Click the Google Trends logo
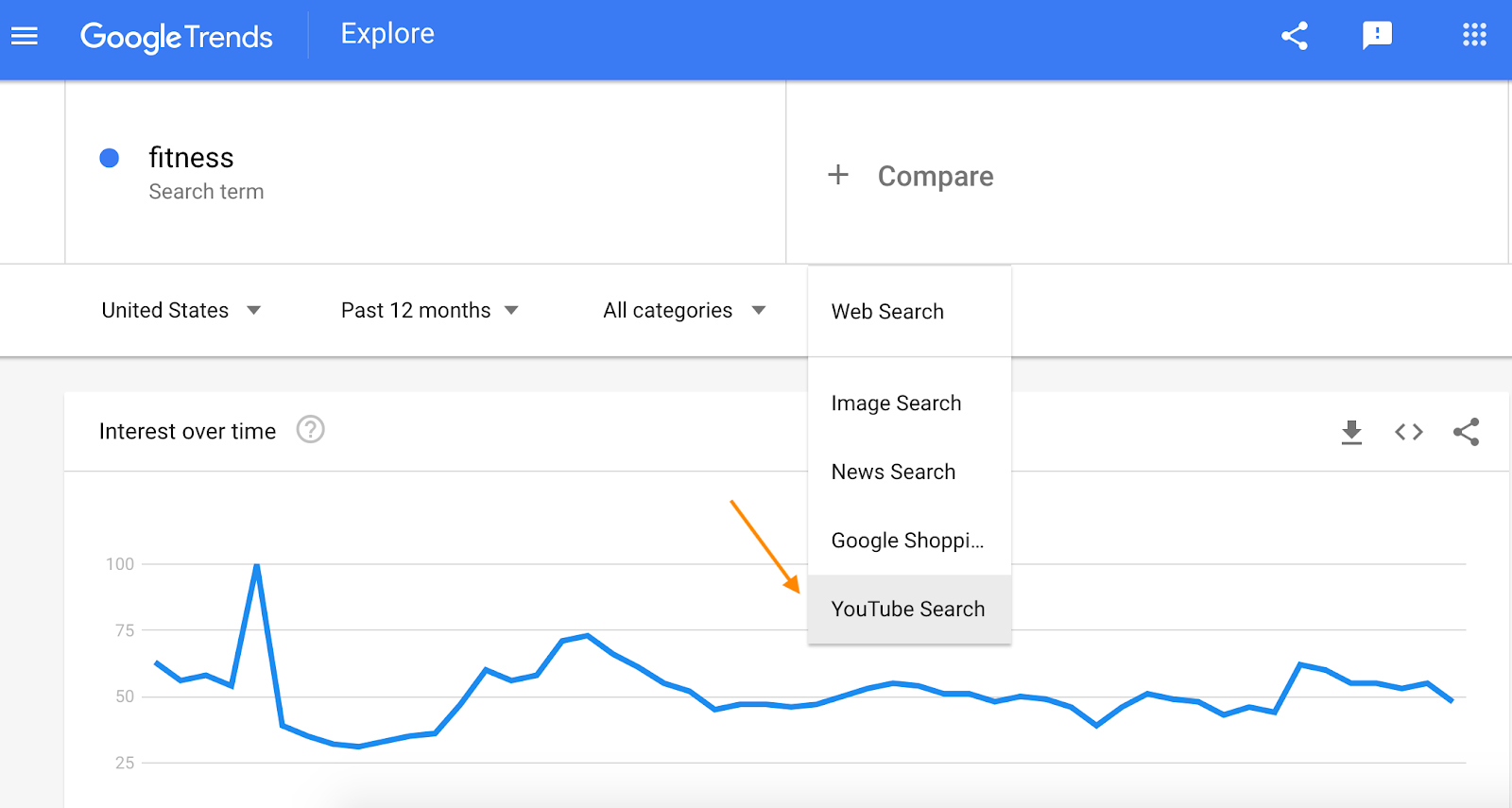 tap(177, 37)
